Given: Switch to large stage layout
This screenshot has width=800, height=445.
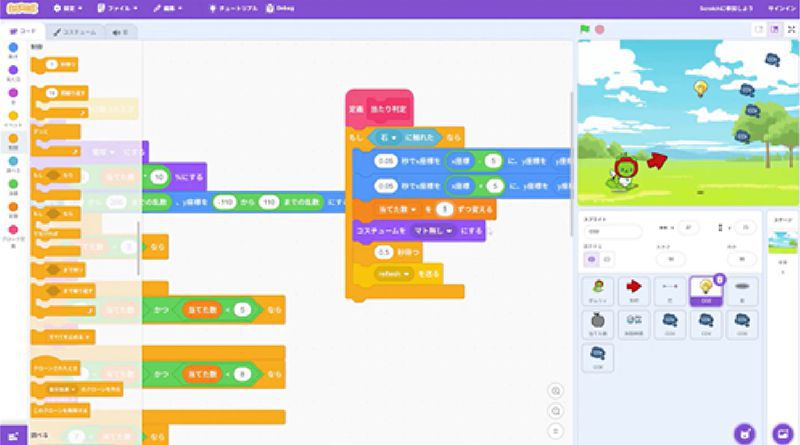Looking at the screenshot, I should pos(774,30).
